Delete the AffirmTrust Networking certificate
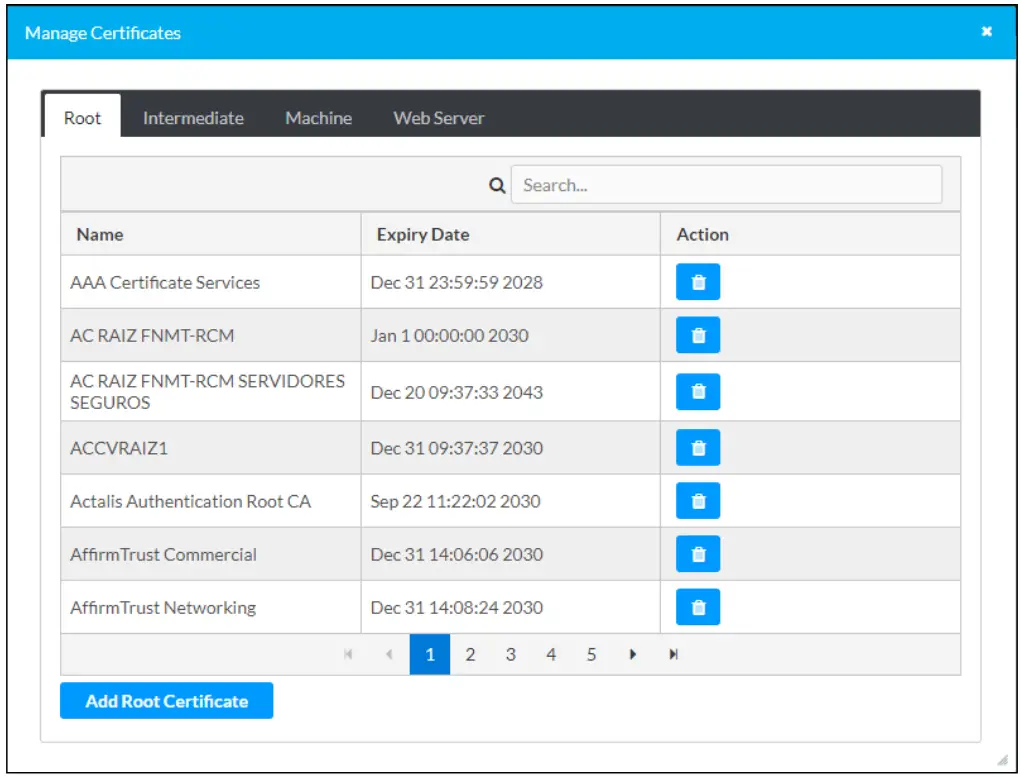This screenshot has height=777, width=1021. [x=698, y=607]
